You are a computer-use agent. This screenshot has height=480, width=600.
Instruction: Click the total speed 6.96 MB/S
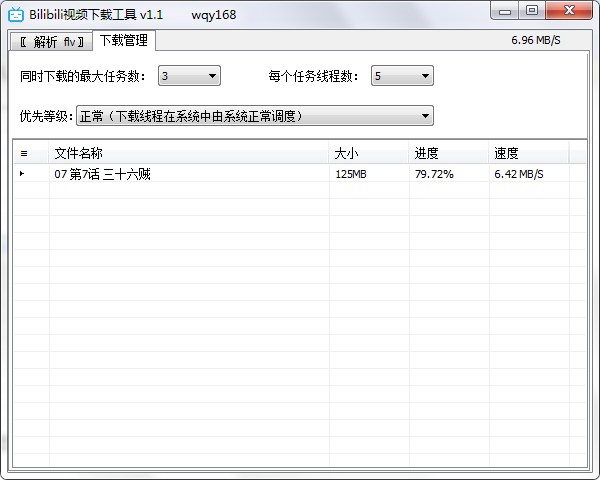536,40
